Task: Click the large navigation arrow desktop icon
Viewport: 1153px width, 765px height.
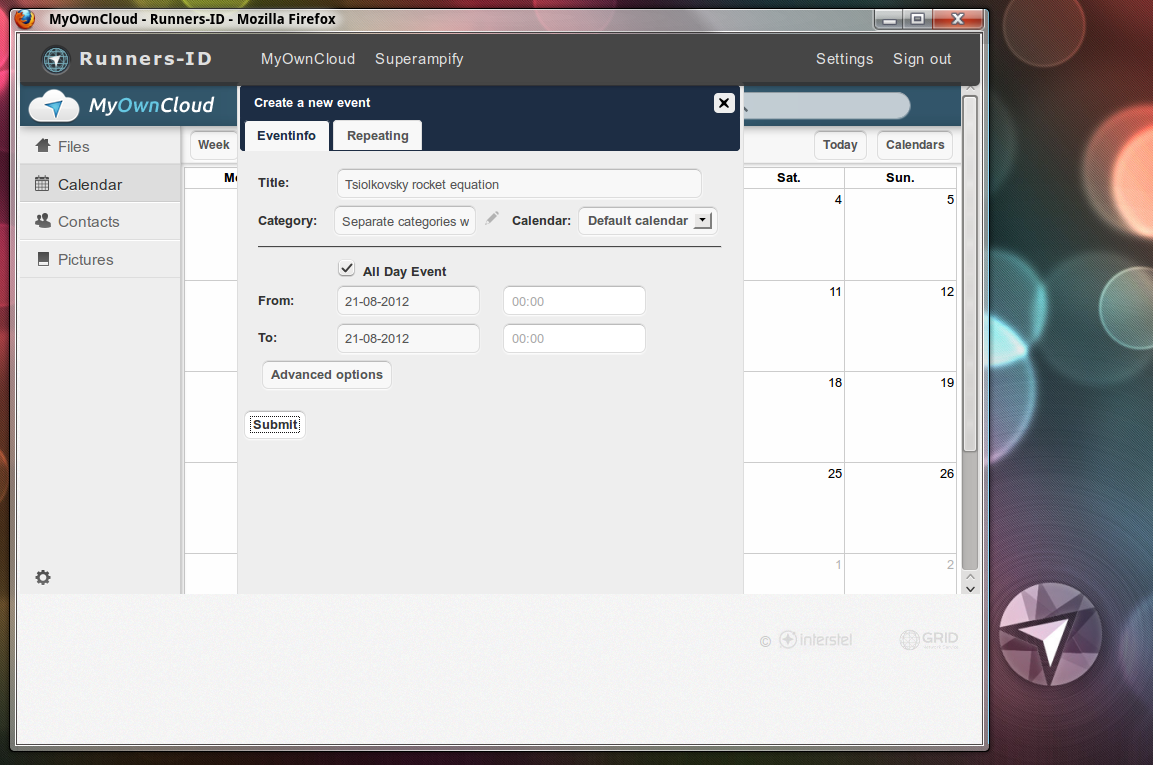Action: tap(1050, 633)
